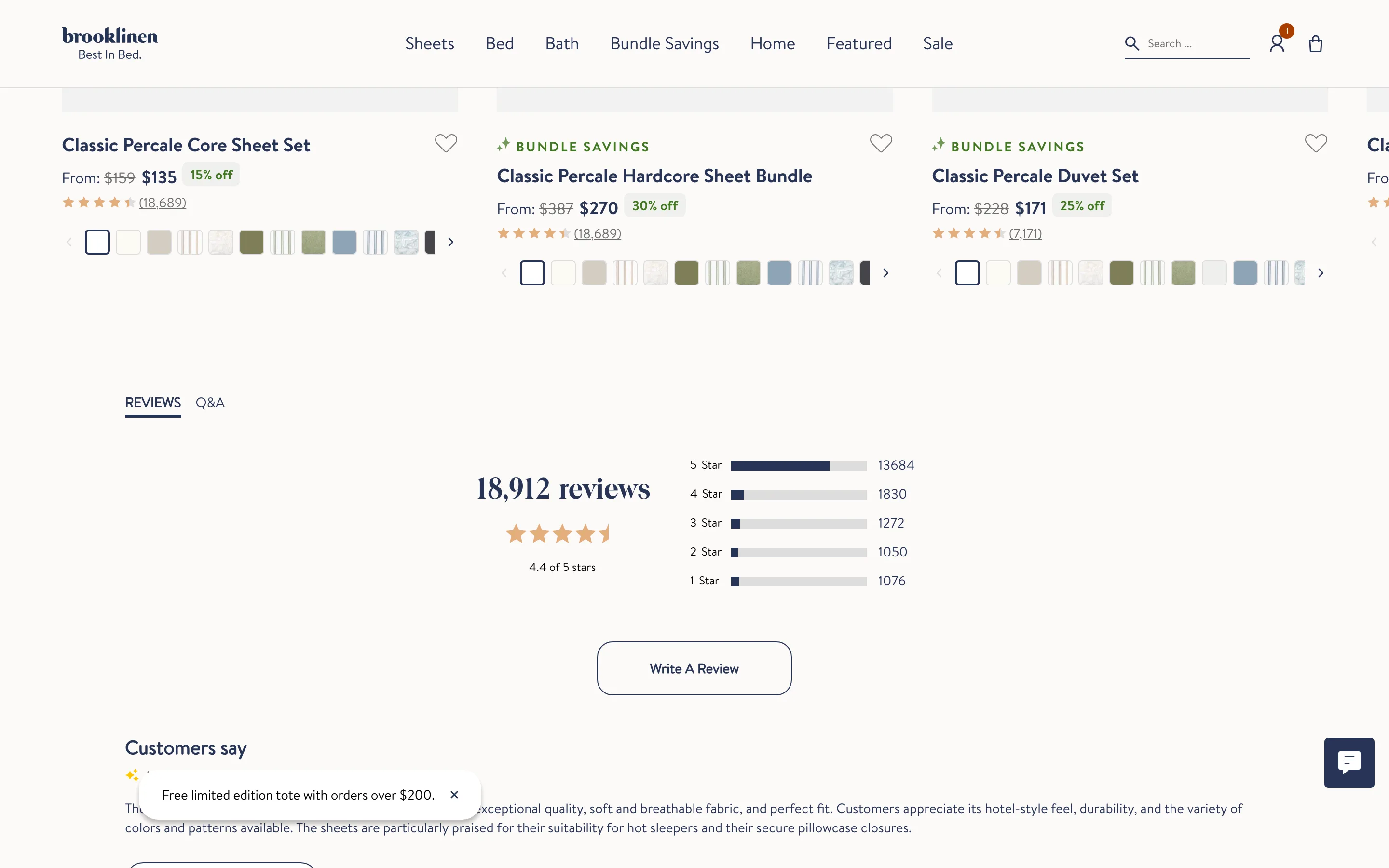Open Classic Percale Duvet Set link
Screen dimensions: 1389x868
(1035, 176)
